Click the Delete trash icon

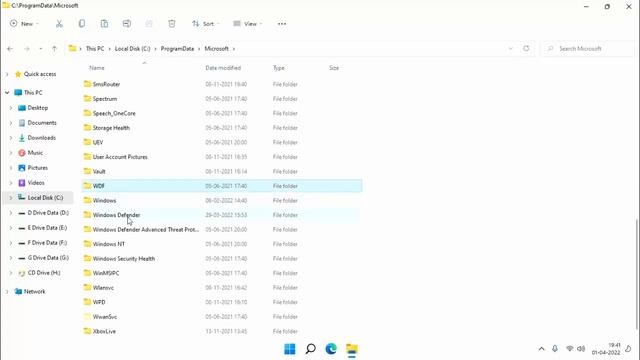[171, 24]
